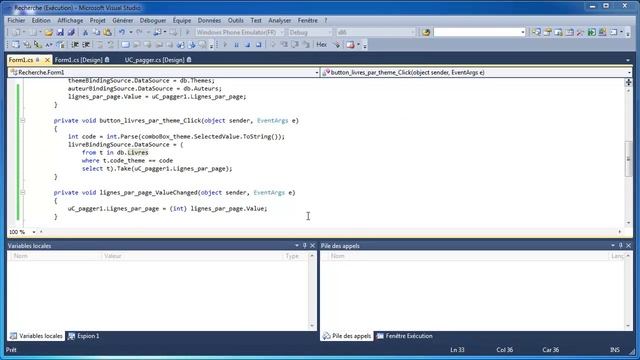Close the Form1.cs tab
Screen dimensions: 640x360
point(47,60)
